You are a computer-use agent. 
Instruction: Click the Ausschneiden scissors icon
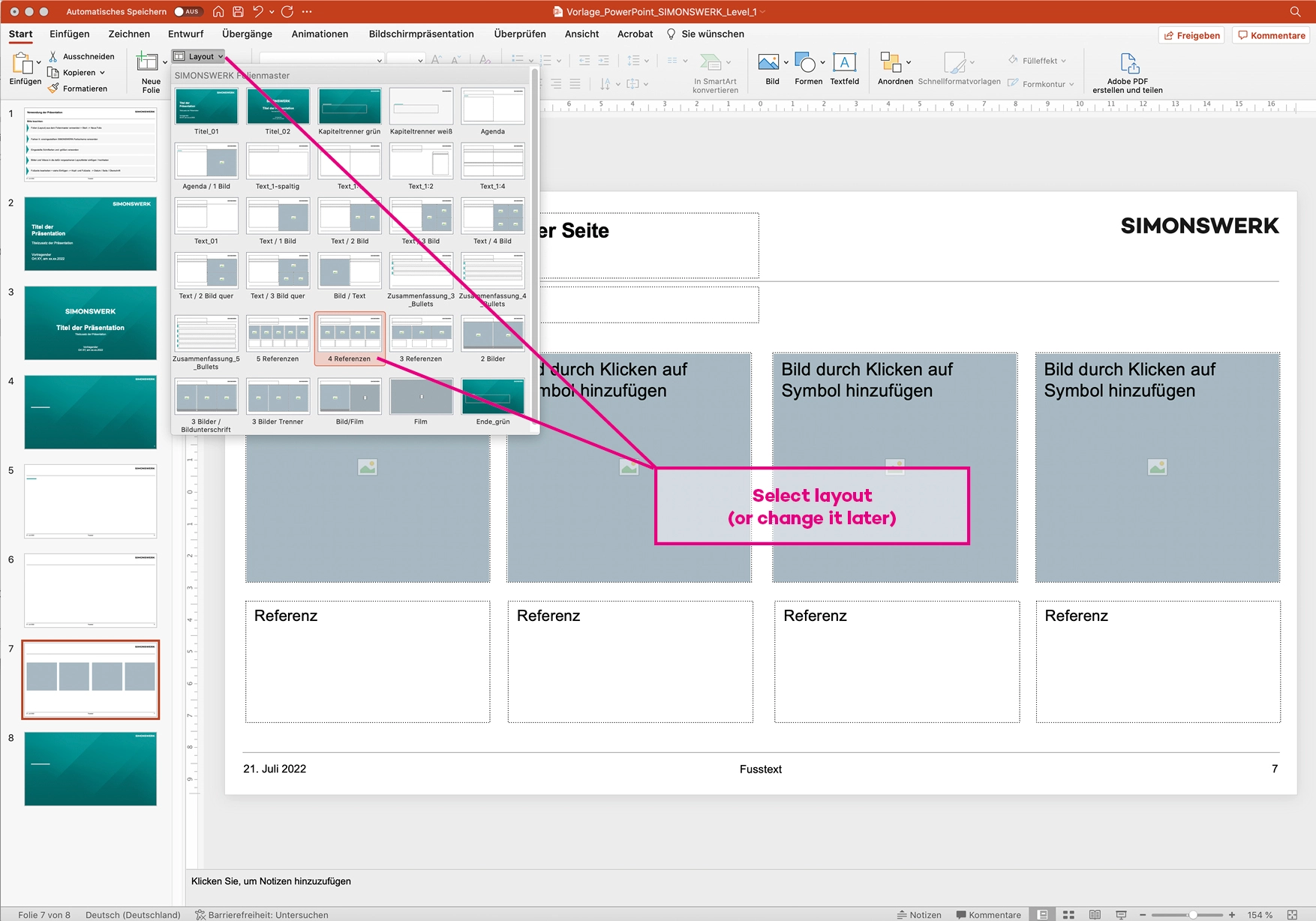(53, 56)
